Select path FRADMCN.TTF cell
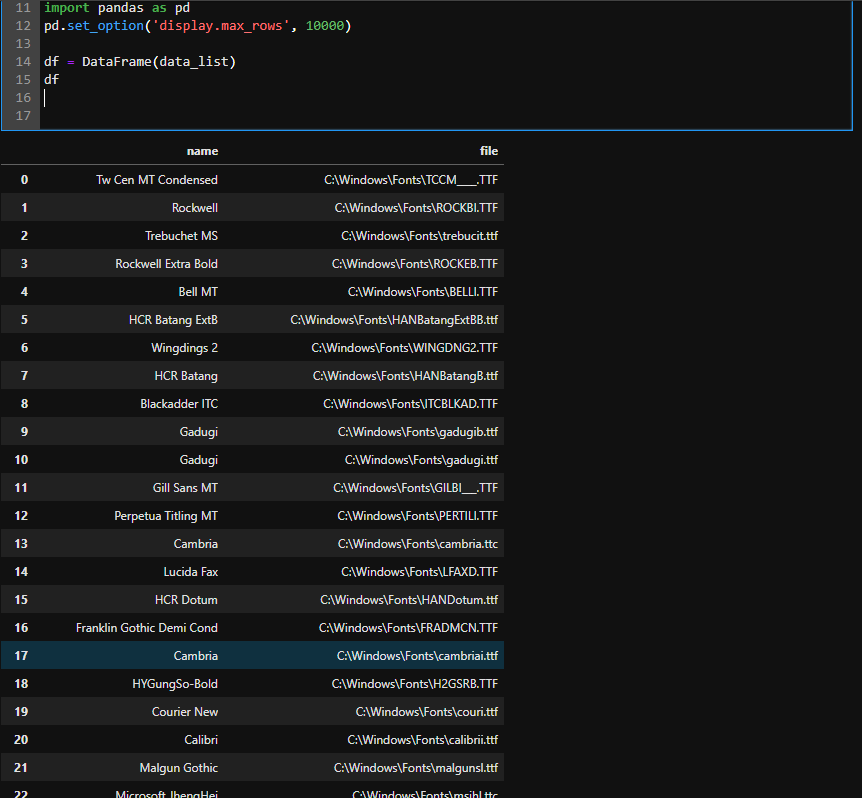862x798 pixels. pos(408,628)
